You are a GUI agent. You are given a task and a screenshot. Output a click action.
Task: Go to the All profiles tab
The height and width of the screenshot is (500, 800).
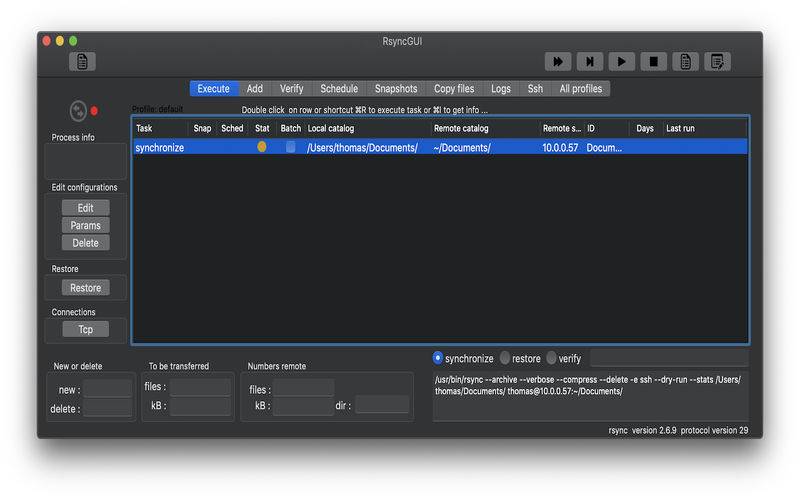pyautogui.click(x=581, y=89)
